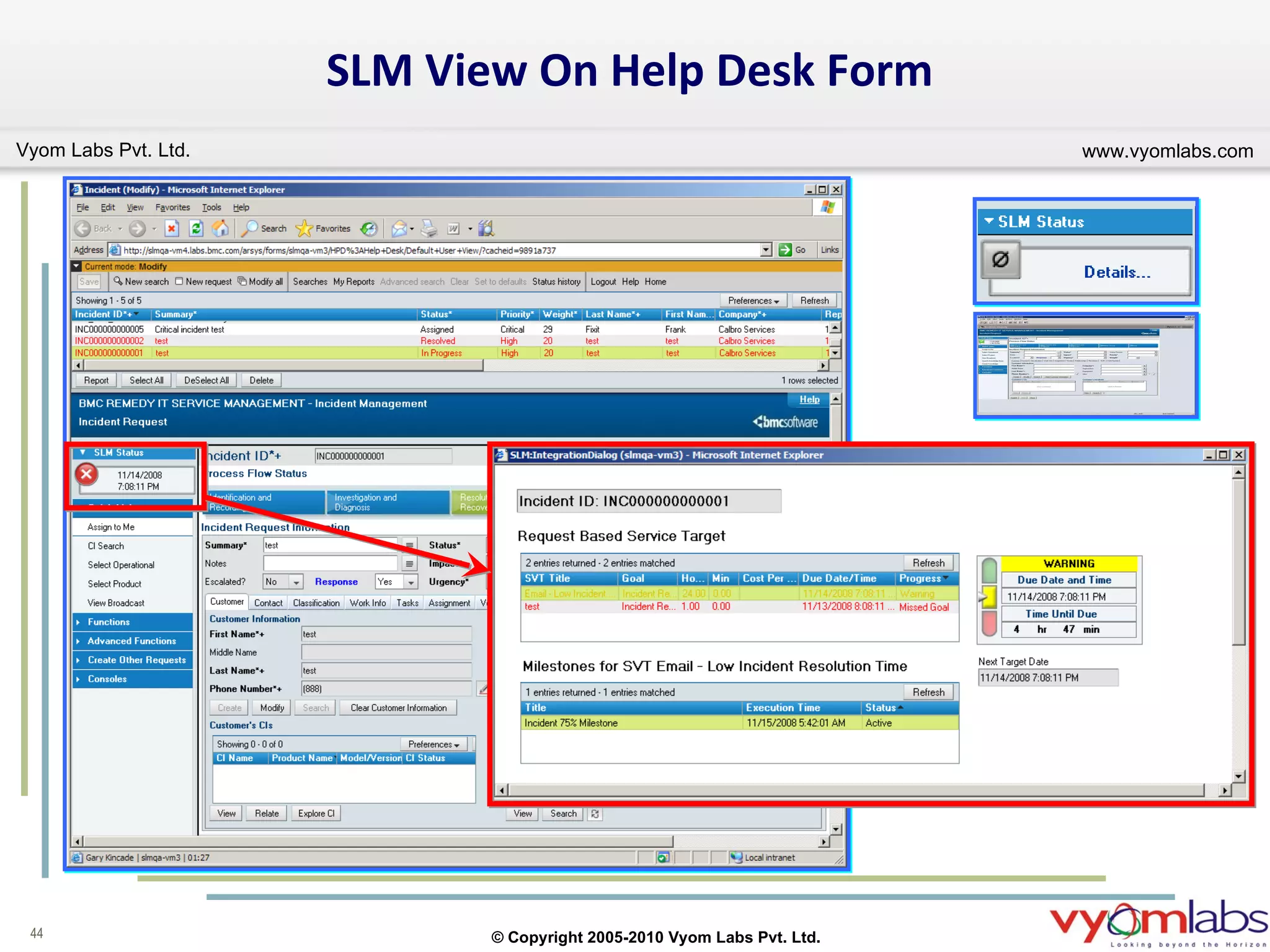The width and height of the screenshot is (1270, 952).
Task: Open Favorites star in toolbar
Action: 304,229
